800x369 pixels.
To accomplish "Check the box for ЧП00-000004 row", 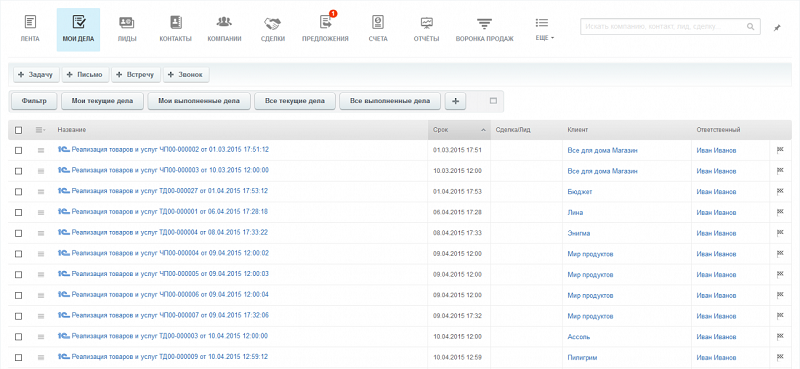I will pyautogui.click(x=18, y=254).
